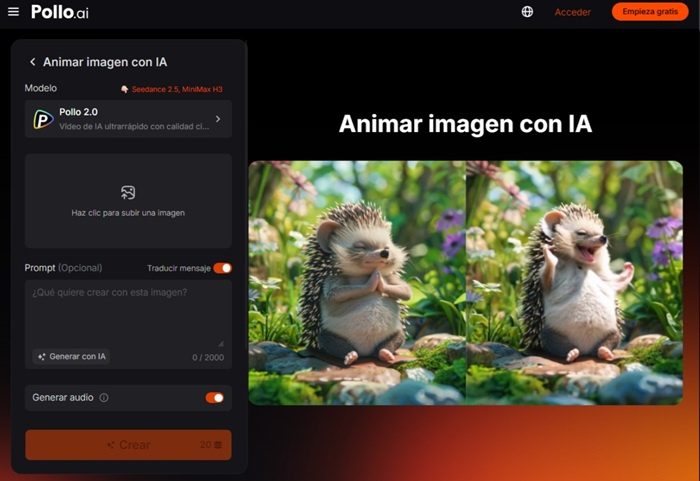Open the globe language selector

527,12
